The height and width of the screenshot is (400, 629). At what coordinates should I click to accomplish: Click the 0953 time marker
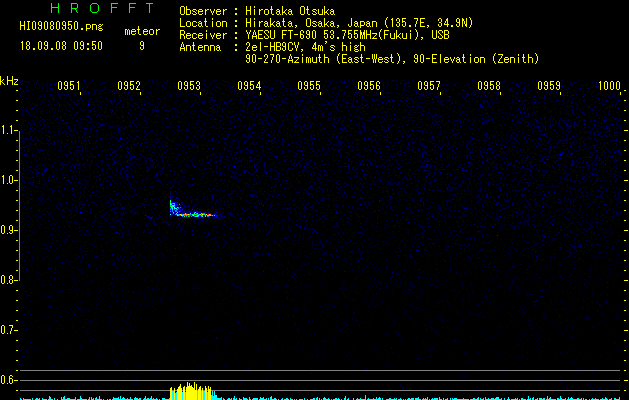(x=189, y=86)
